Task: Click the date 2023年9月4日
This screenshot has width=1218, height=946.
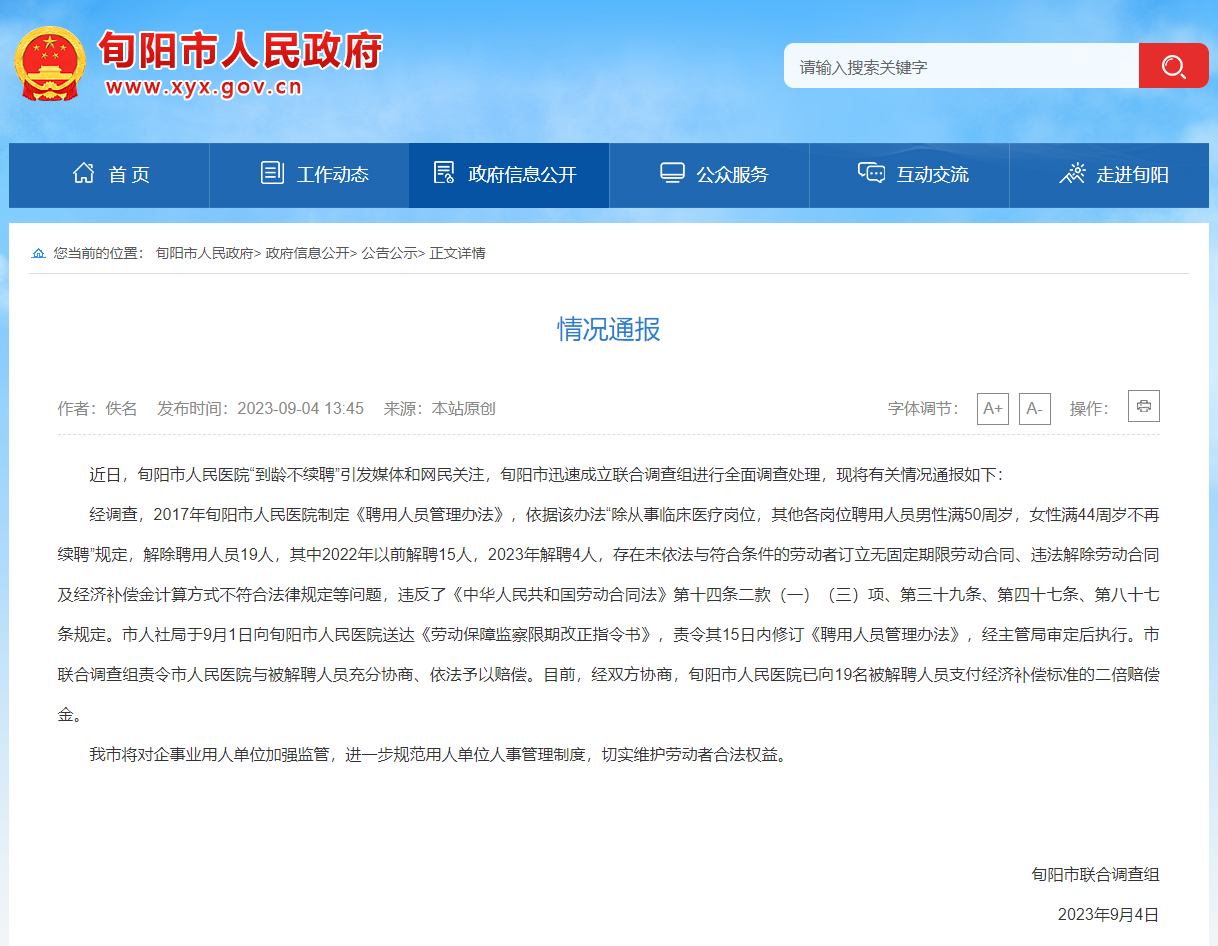Action: click(1108, 914)
